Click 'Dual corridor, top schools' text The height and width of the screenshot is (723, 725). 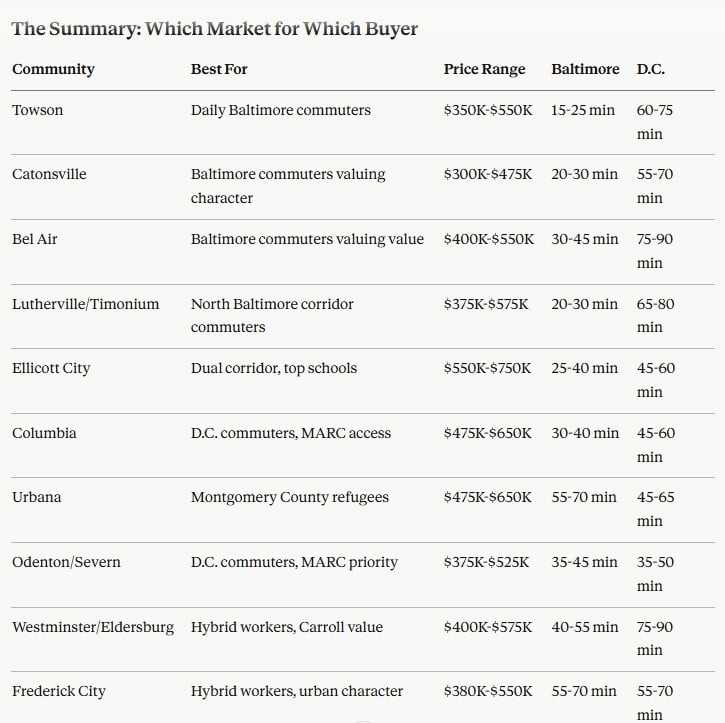point(273,368)
